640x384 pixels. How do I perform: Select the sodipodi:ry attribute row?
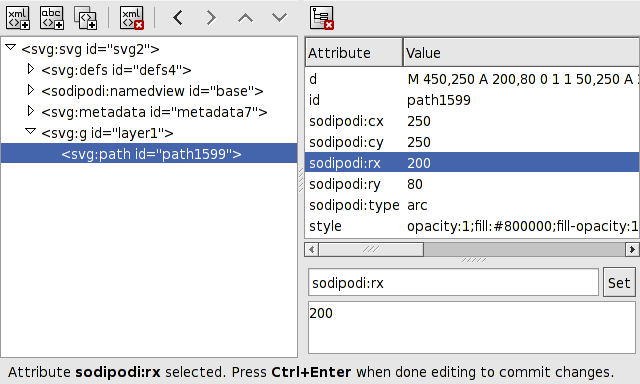[x=472, y=184]
